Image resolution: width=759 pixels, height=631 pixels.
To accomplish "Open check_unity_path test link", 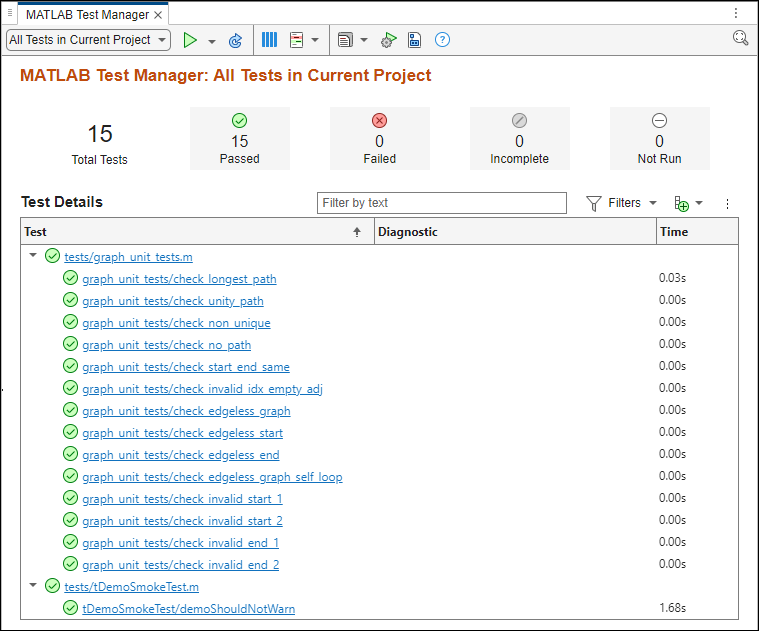I will pos(173,301).
